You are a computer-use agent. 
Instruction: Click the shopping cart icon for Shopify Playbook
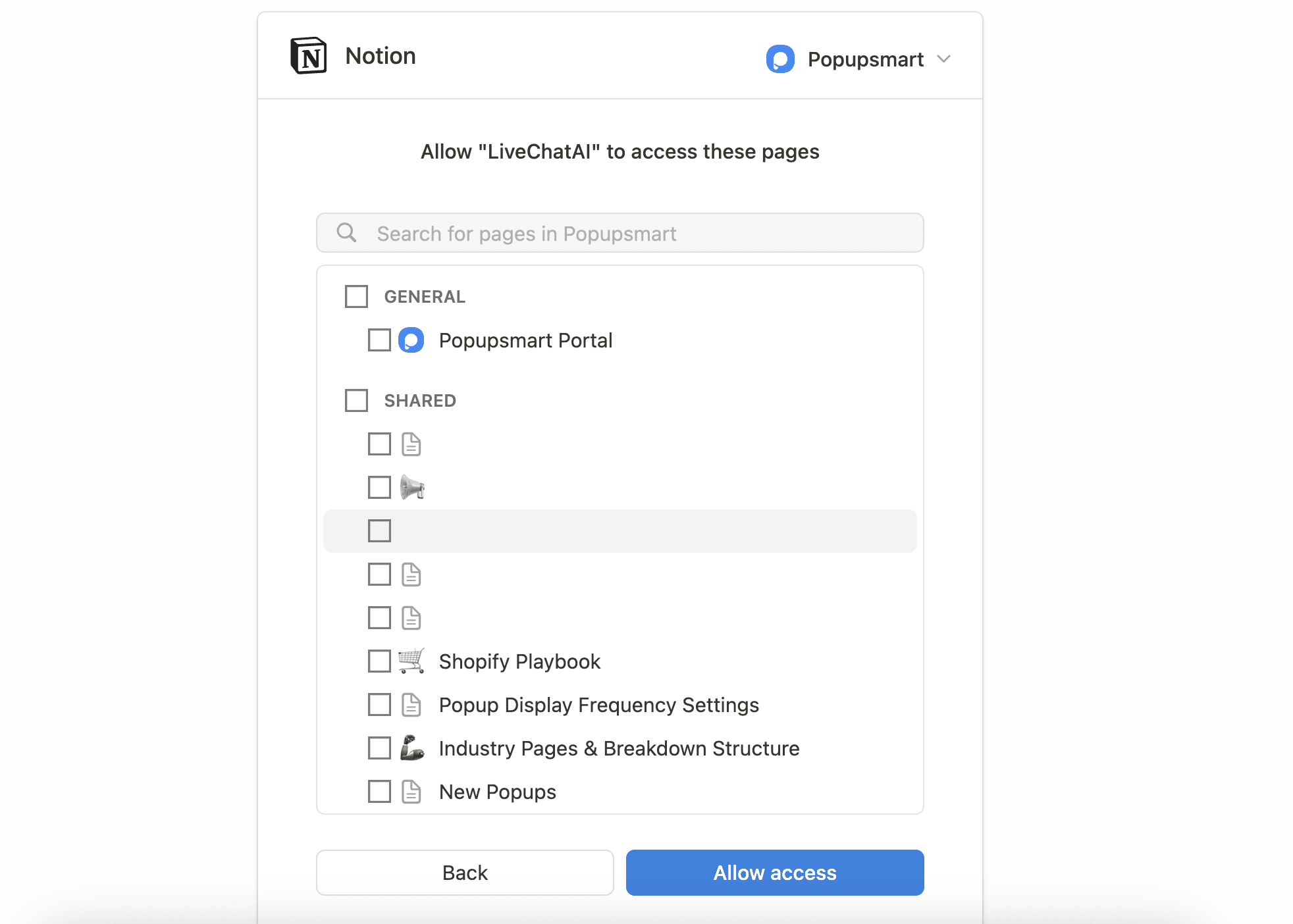(411, 661)
